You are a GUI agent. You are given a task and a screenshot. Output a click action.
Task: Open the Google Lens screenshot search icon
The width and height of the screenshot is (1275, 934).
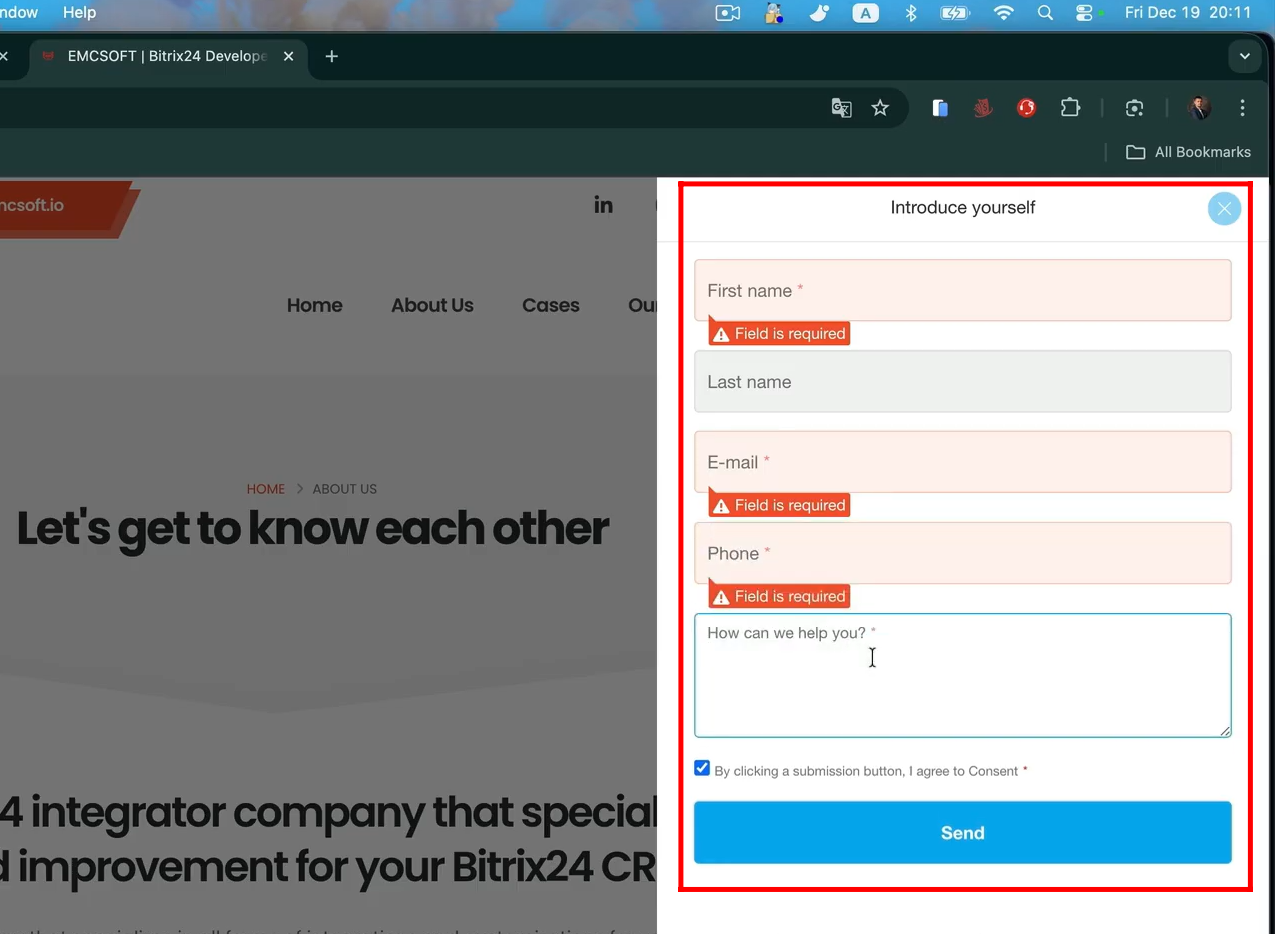[1134, 108]
